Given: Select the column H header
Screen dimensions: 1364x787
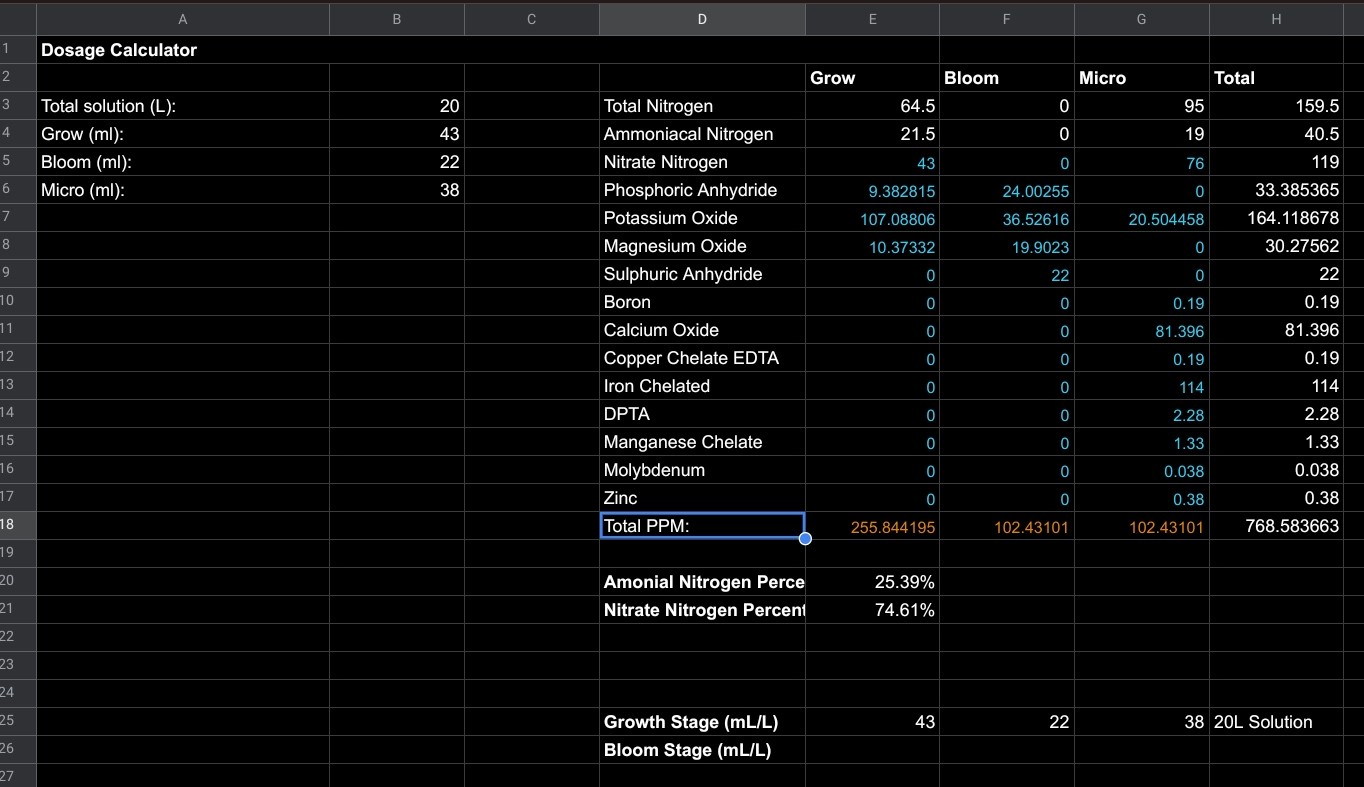Looking at the screenshot, I should (1276, 19).
